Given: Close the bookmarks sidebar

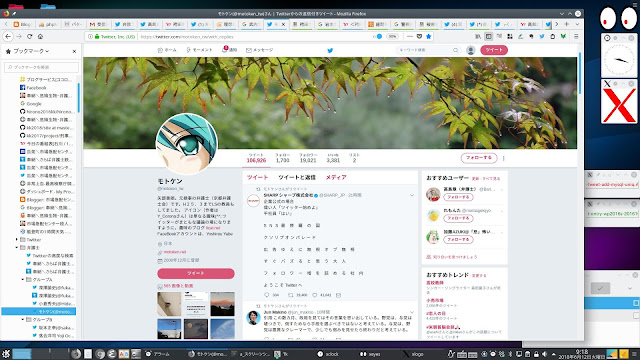Looking at the screenshot, I should click(74, 51).
